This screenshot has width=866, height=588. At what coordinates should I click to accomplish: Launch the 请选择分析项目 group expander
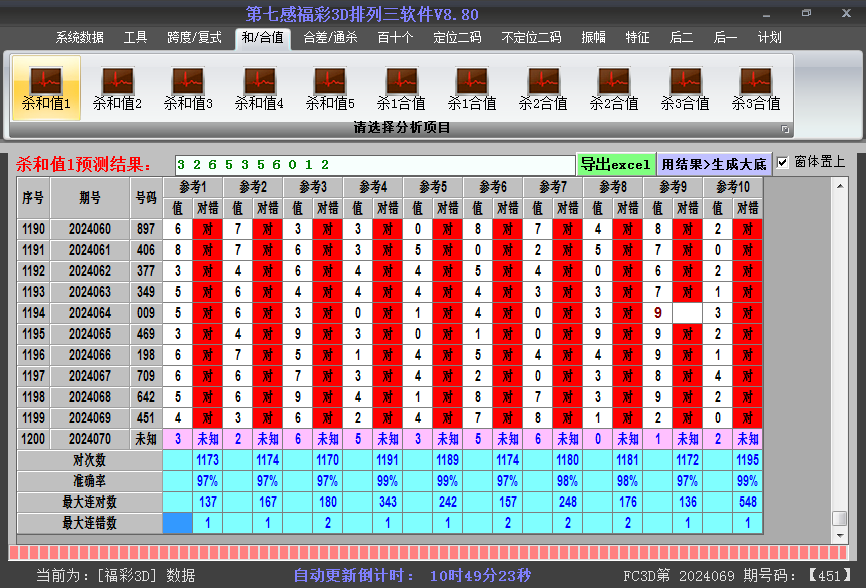785,129
